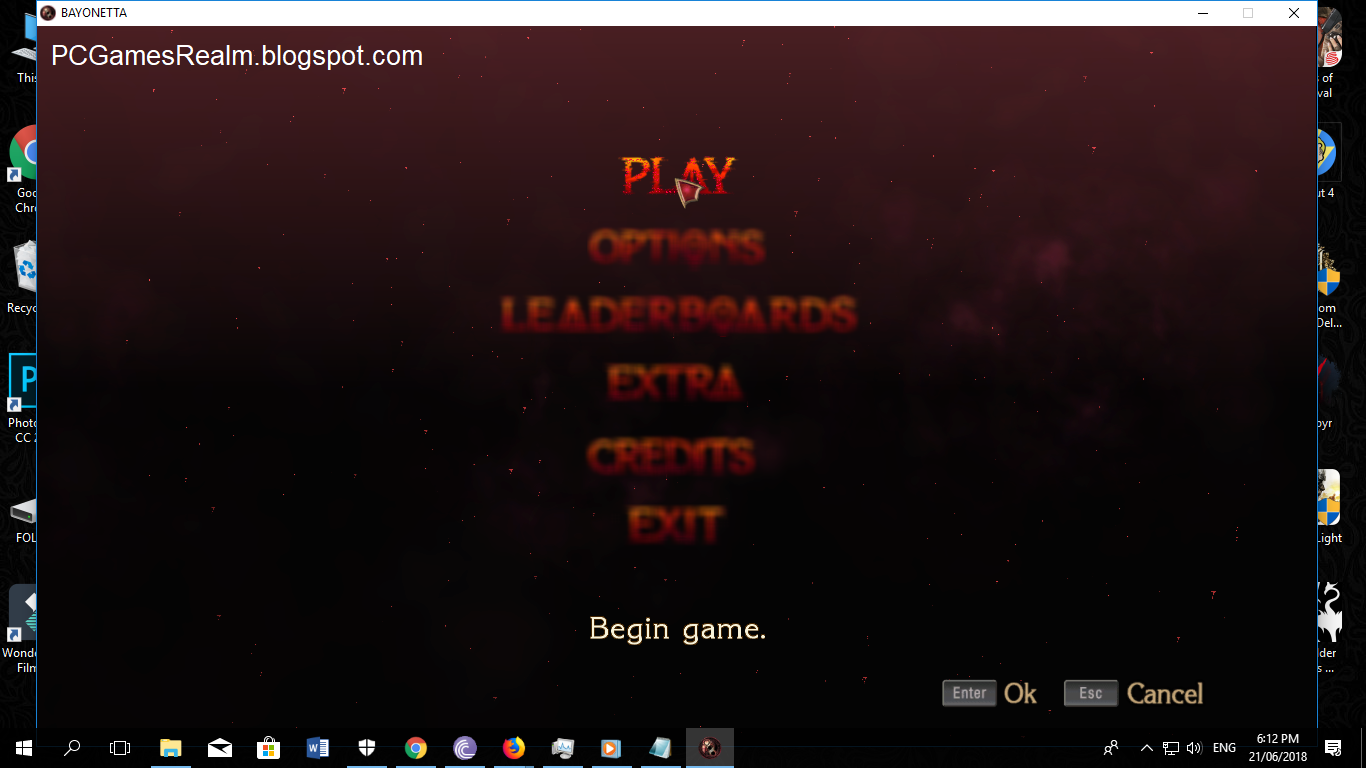
Task: Launch Microsoft Store from the taskbar
Action: coord(269,748)
